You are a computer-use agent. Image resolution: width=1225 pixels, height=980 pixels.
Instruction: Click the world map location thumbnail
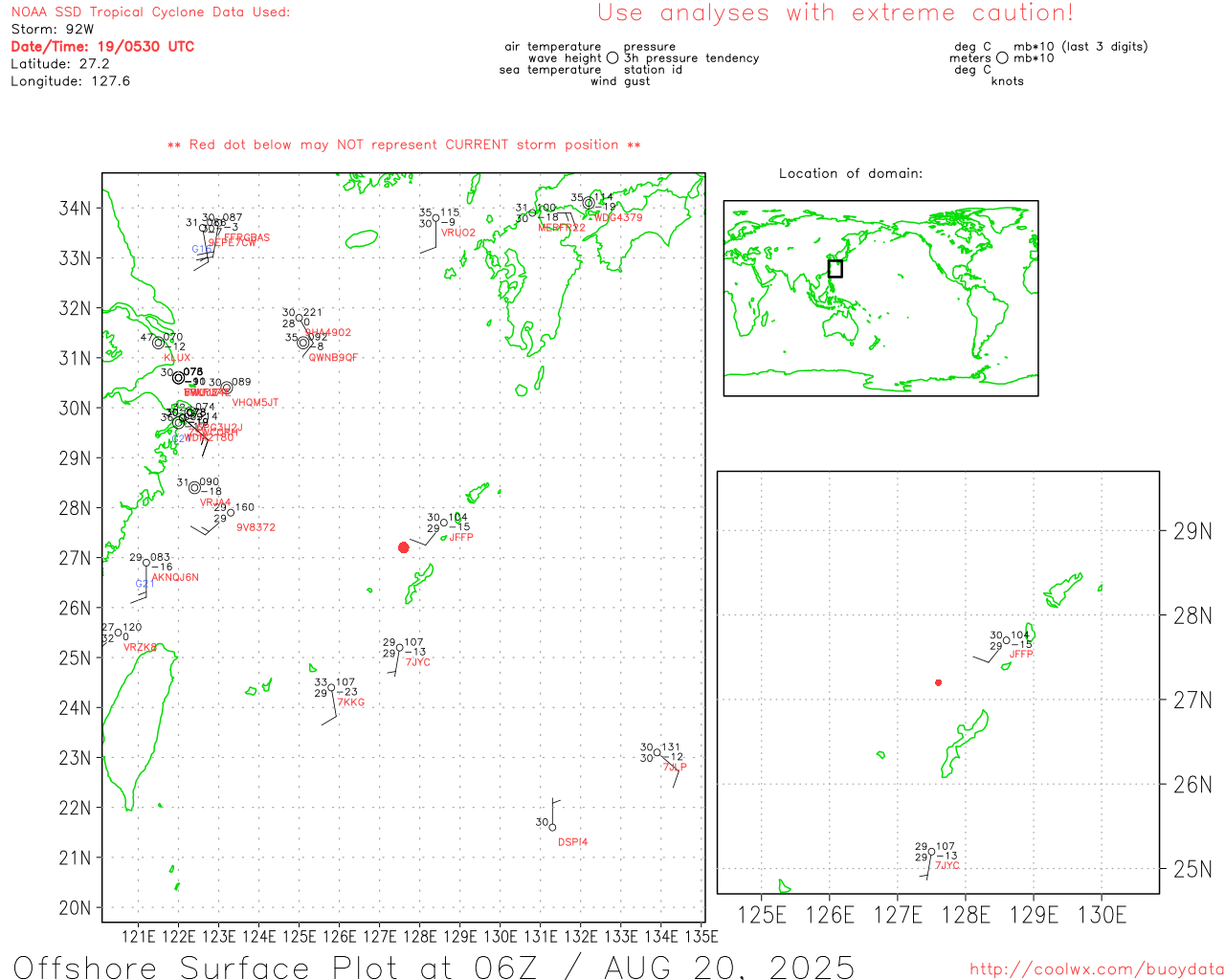pos(880,298)
